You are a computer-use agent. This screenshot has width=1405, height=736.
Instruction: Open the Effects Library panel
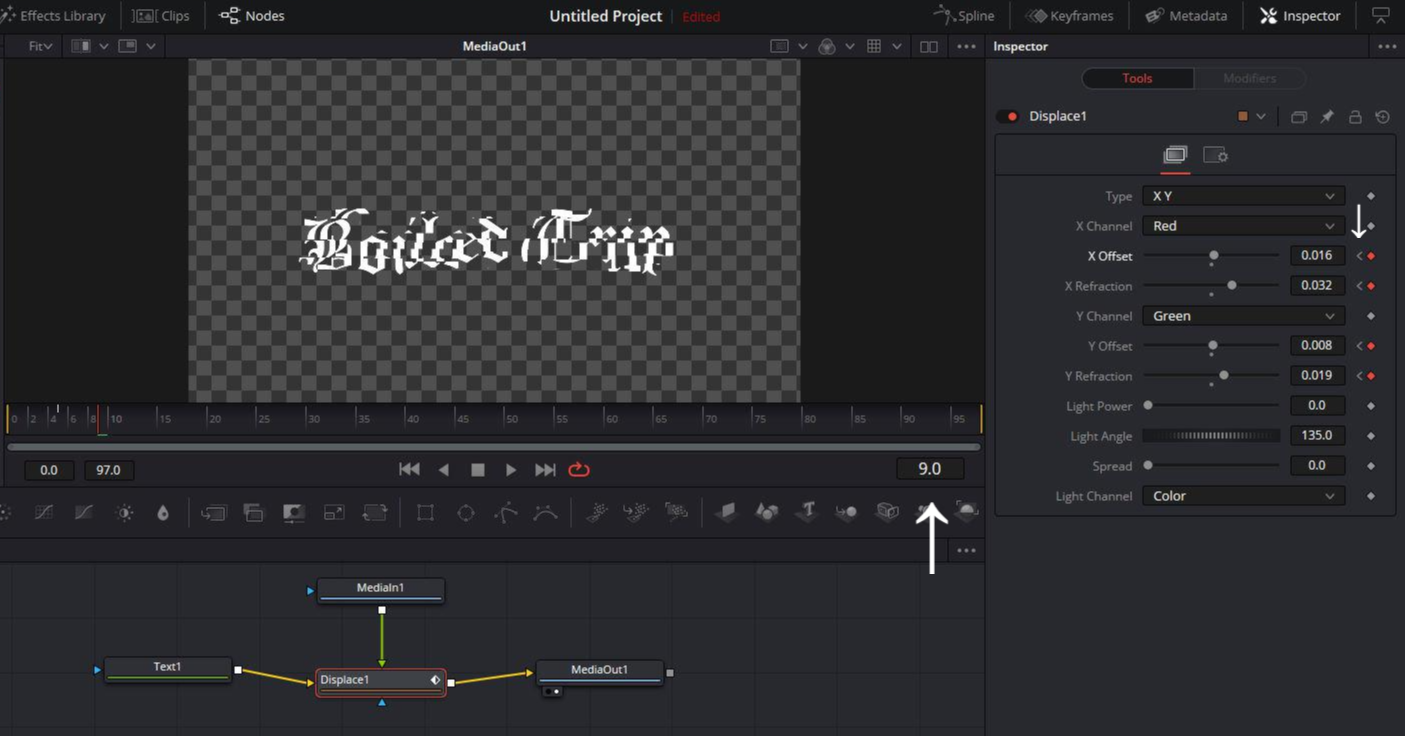click(x=54, y=16)
